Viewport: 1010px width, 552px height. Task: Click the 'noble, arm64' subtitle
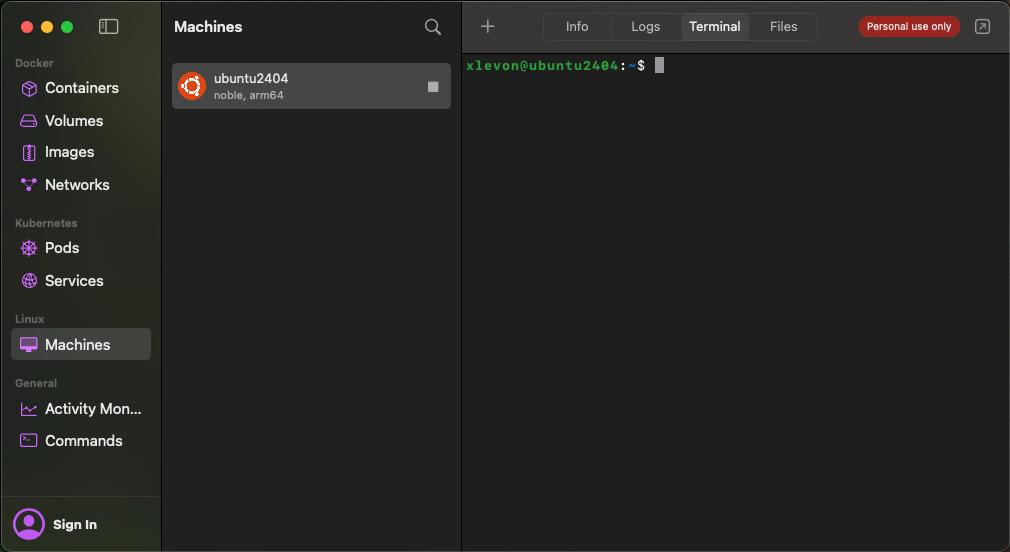[249, 95]
